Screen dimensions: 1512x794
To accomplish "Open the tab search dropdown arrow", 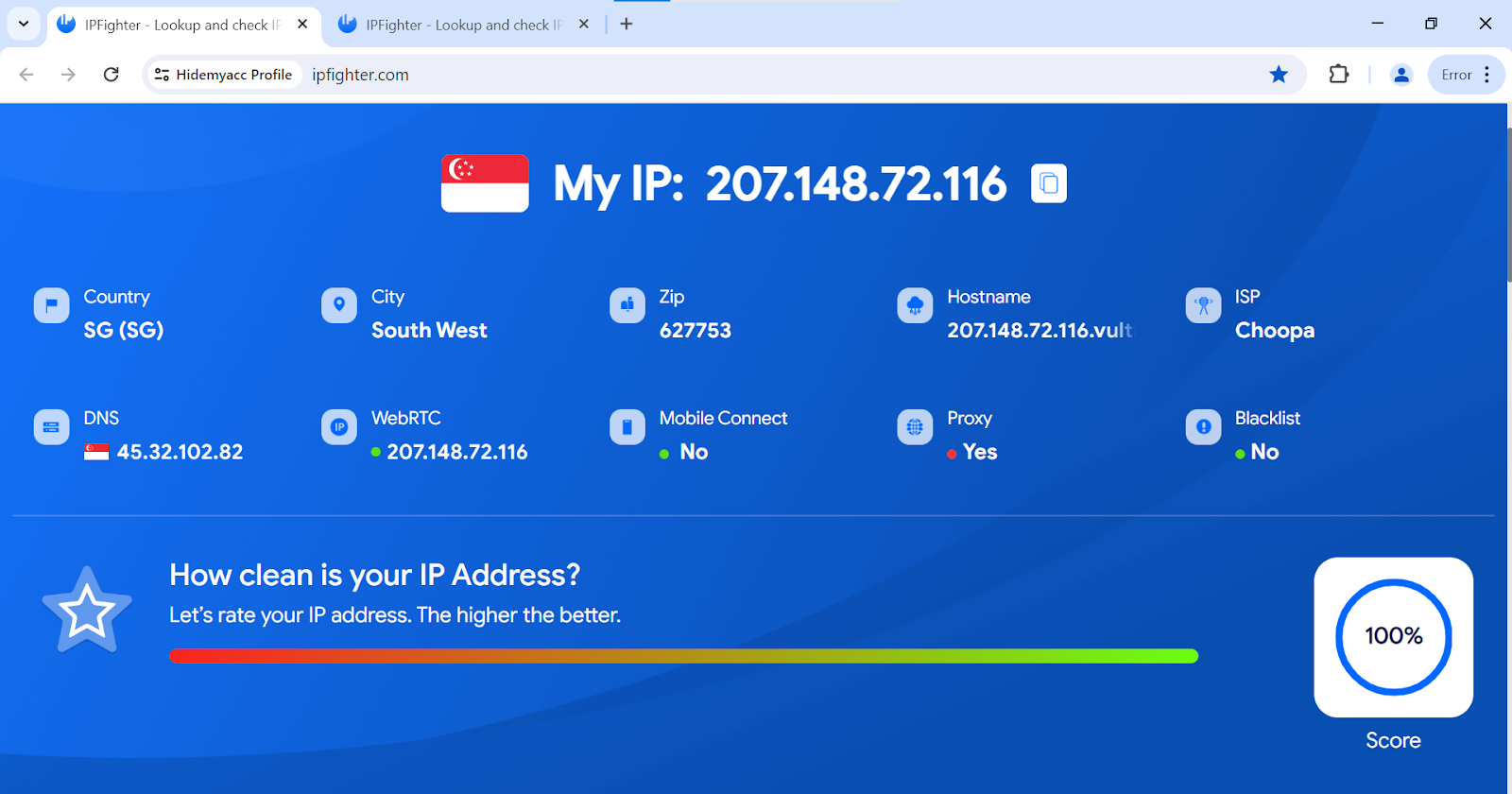I will [x=24, y=25].
